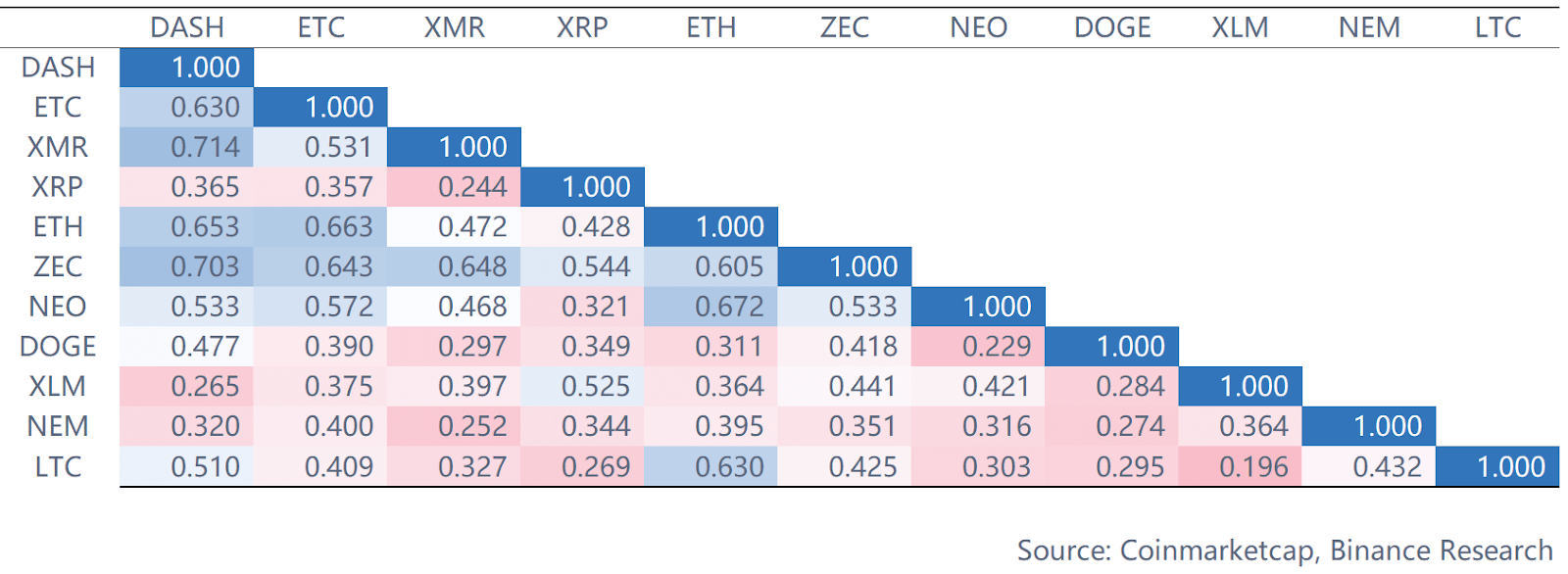Select the 0.703 ZEC-DASH cell
Viewport: 1568px width, 574px height.
point(205,266)
